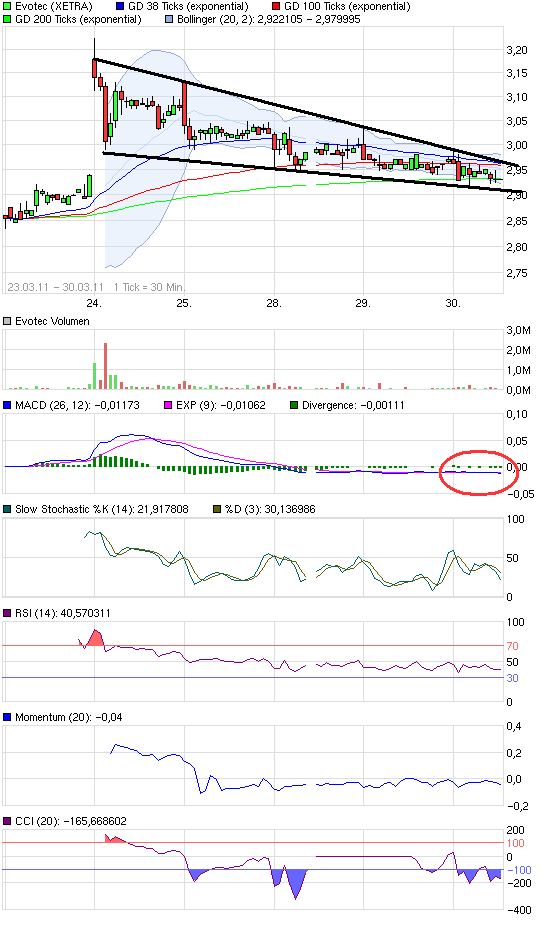Click the blue Momentum (20) legend swatch
This screenshot has width=545, height=931.
coord(7,717)
